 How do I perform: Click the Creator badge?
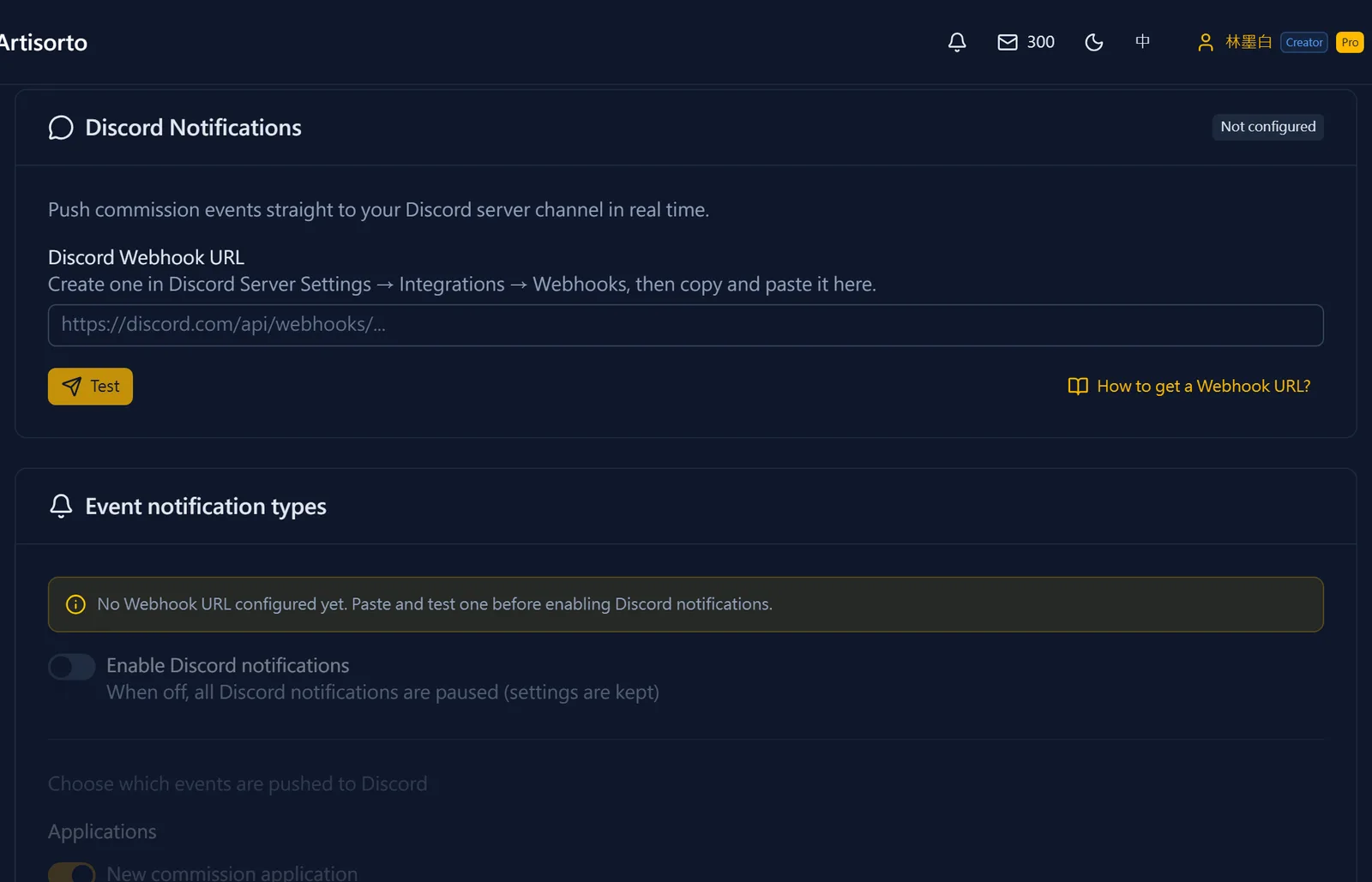tap(1304, 42)
